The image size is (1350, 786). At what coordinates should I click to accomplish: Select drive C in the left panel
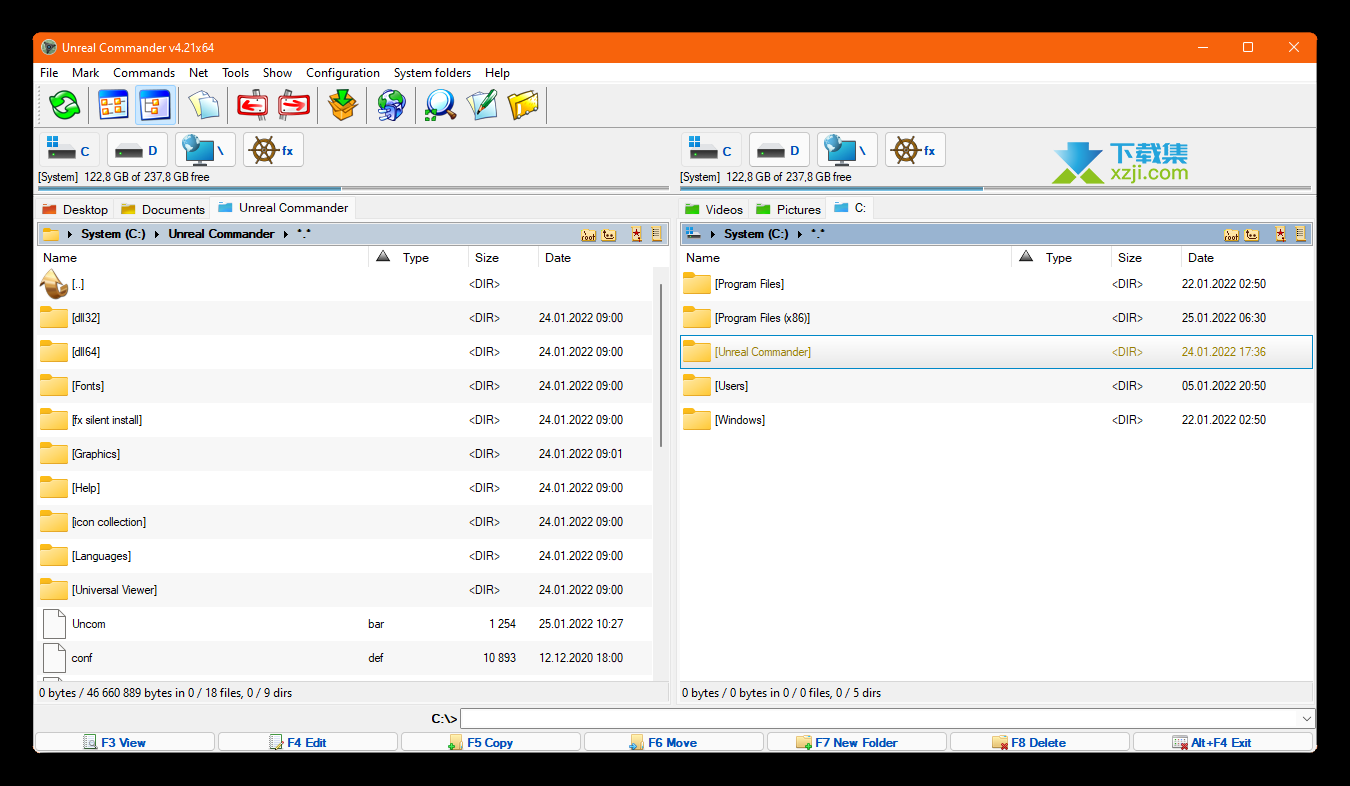(69, 150)
